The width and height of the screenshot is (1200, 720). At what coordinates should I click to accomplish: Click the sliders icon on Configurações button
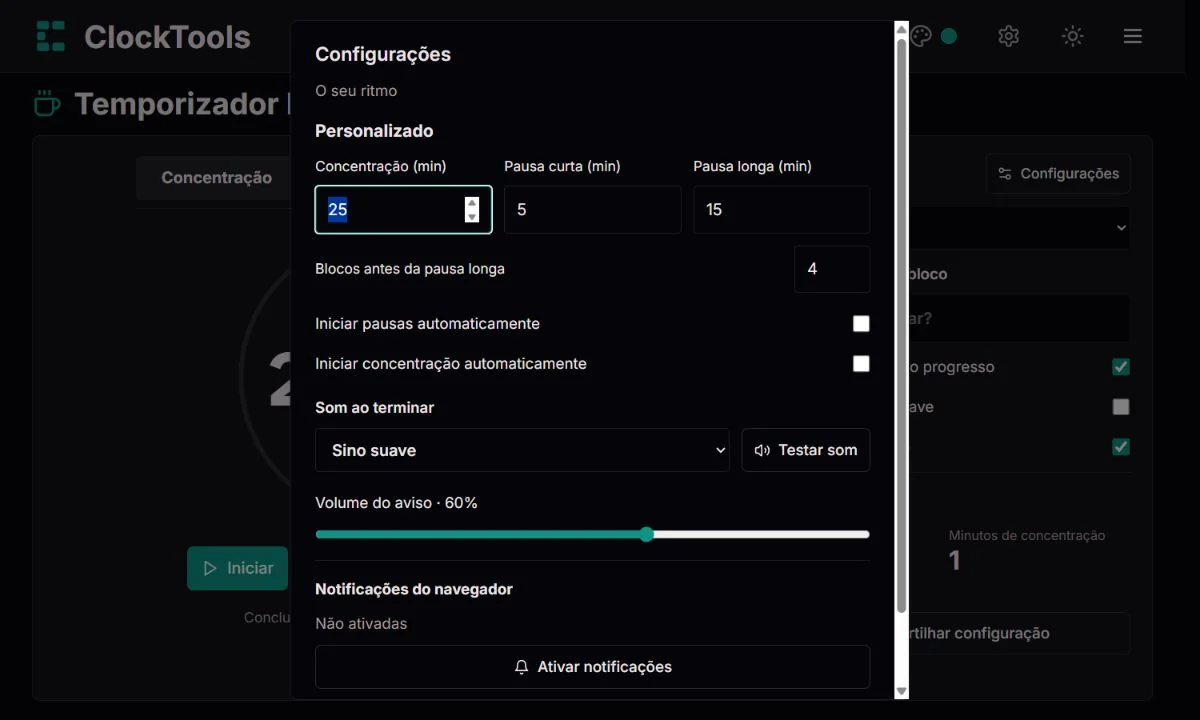coord(1005,174)
